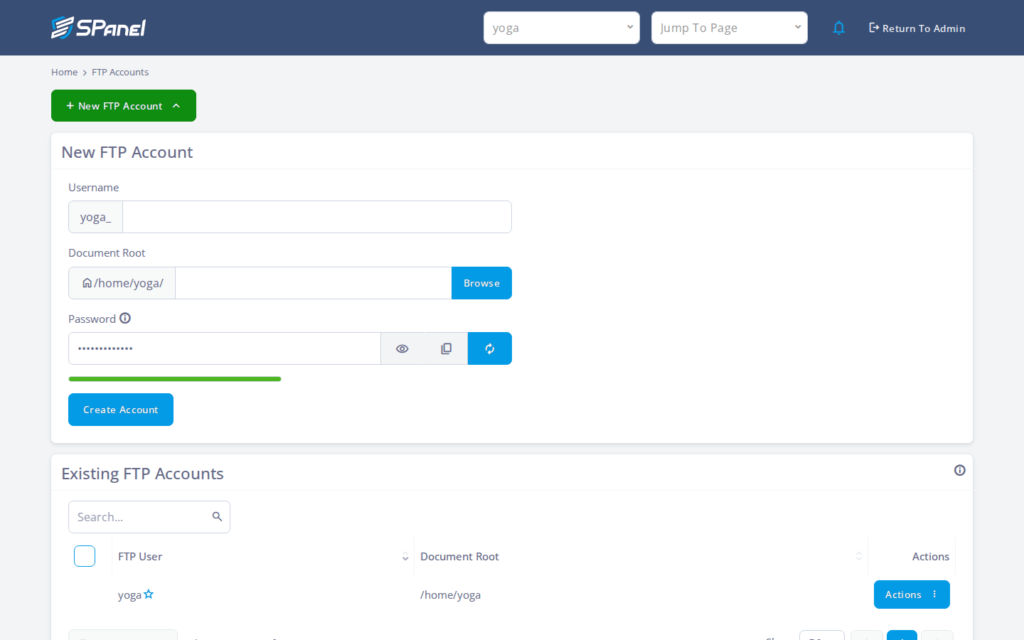Viewport: 1024px width, 640px height.
Task: Sort by FTP User column
Action: (x=263, y=556)
